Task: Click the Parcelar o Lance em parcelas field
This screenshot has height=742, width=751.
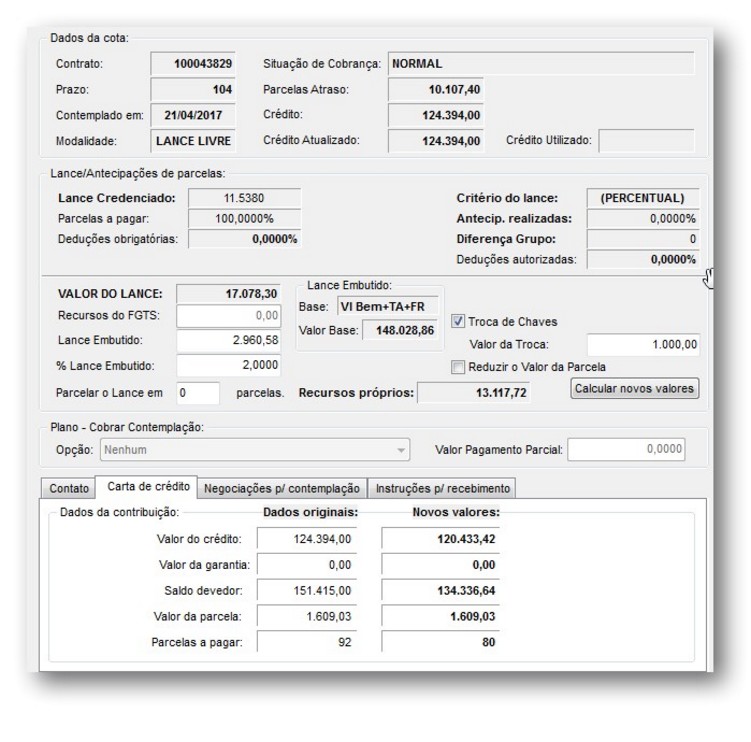Action: [x=198, y=393]
